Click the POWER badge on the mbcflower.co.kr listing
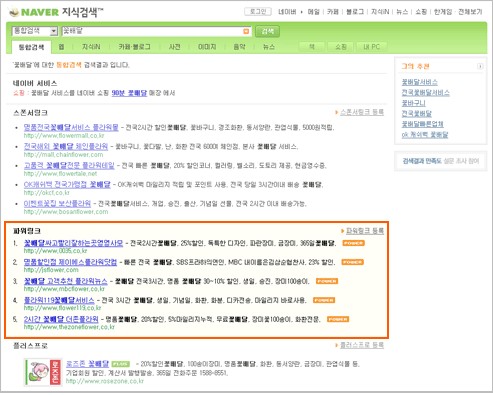The height and width of the screenshot is (395, 493). tap(327, 281)
